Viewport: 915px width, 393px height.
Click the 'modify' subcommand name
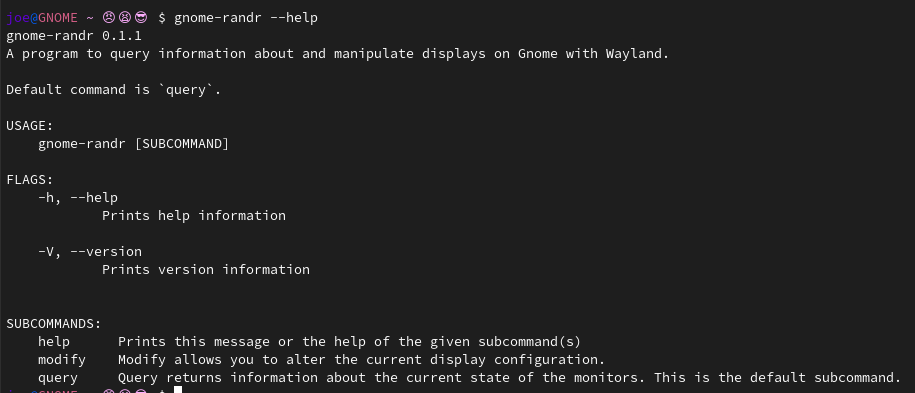click(62, 359)
